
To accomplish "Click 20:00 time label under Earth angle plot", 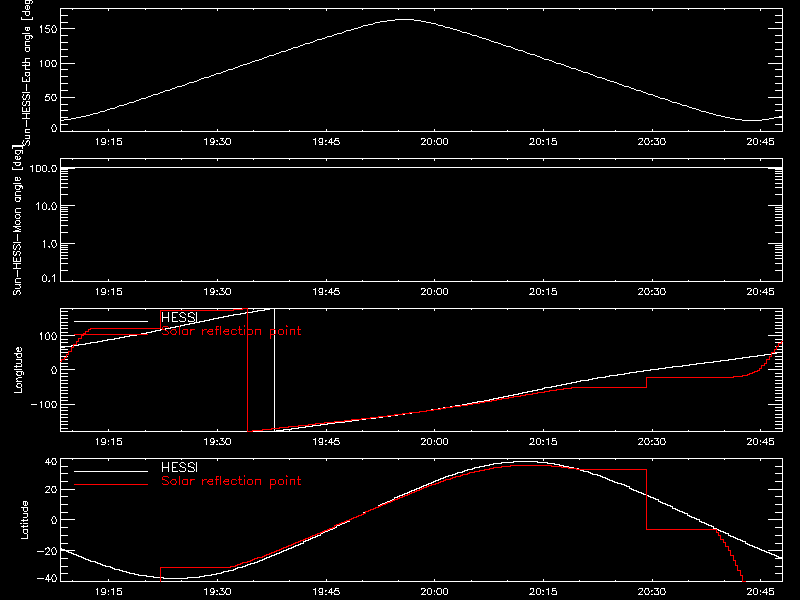I will tap(434, 142).
